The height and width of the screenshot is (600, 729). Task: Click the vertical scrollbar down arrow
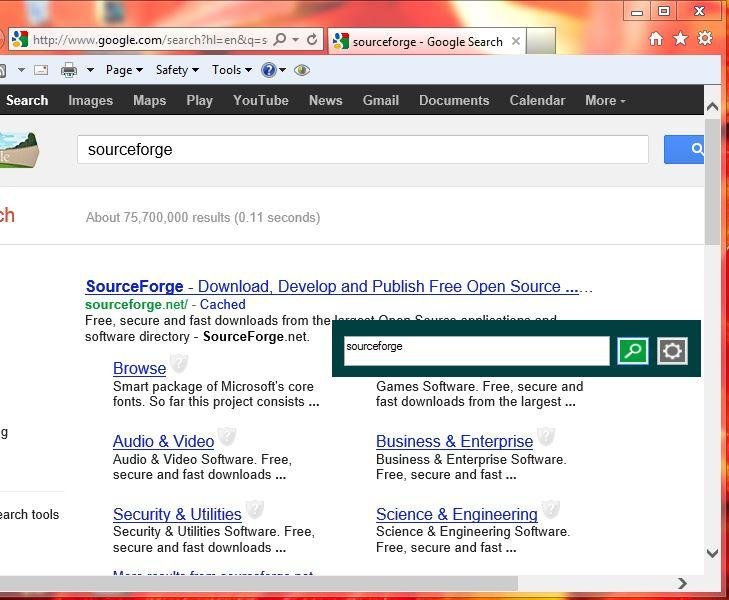pyautogui.click(x=712, y=553)
